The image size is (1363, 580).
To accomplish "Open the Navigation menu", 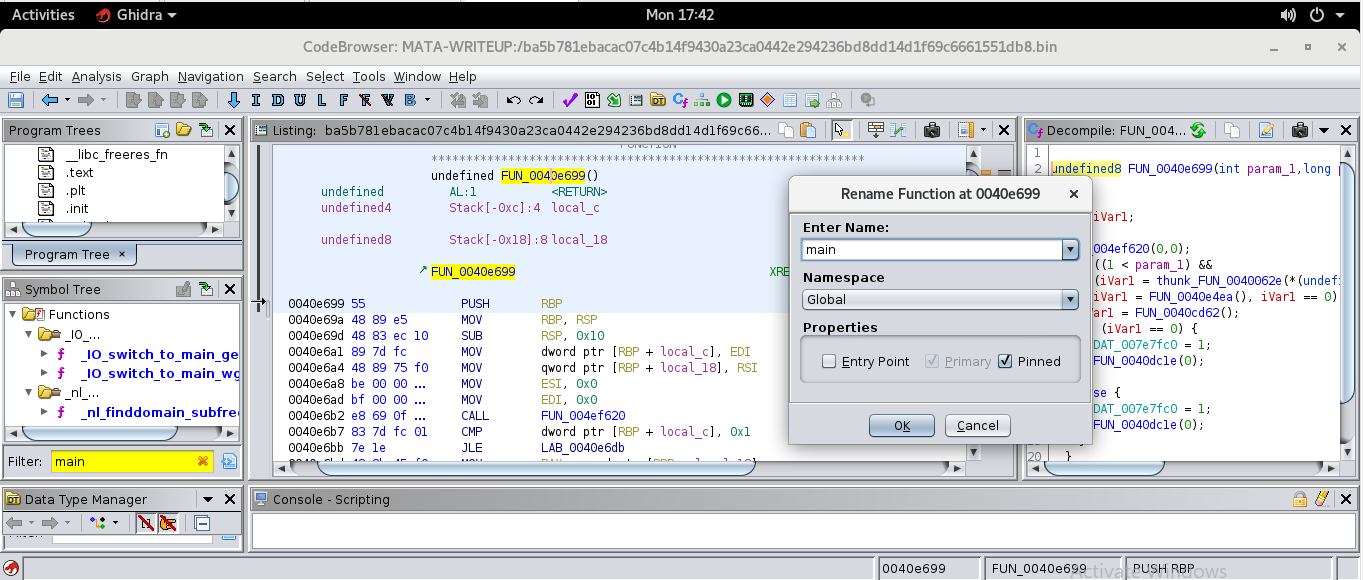I will (210, 77).
